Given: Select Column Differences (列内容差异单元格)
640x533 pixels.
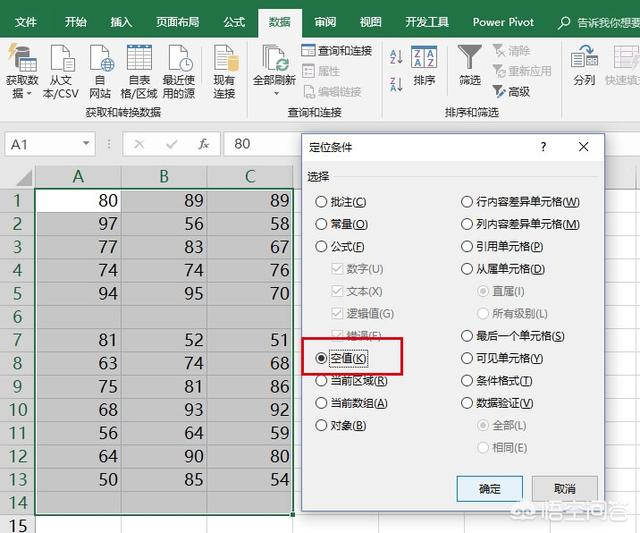Looking at the screenshot, I should pos(467,224).
